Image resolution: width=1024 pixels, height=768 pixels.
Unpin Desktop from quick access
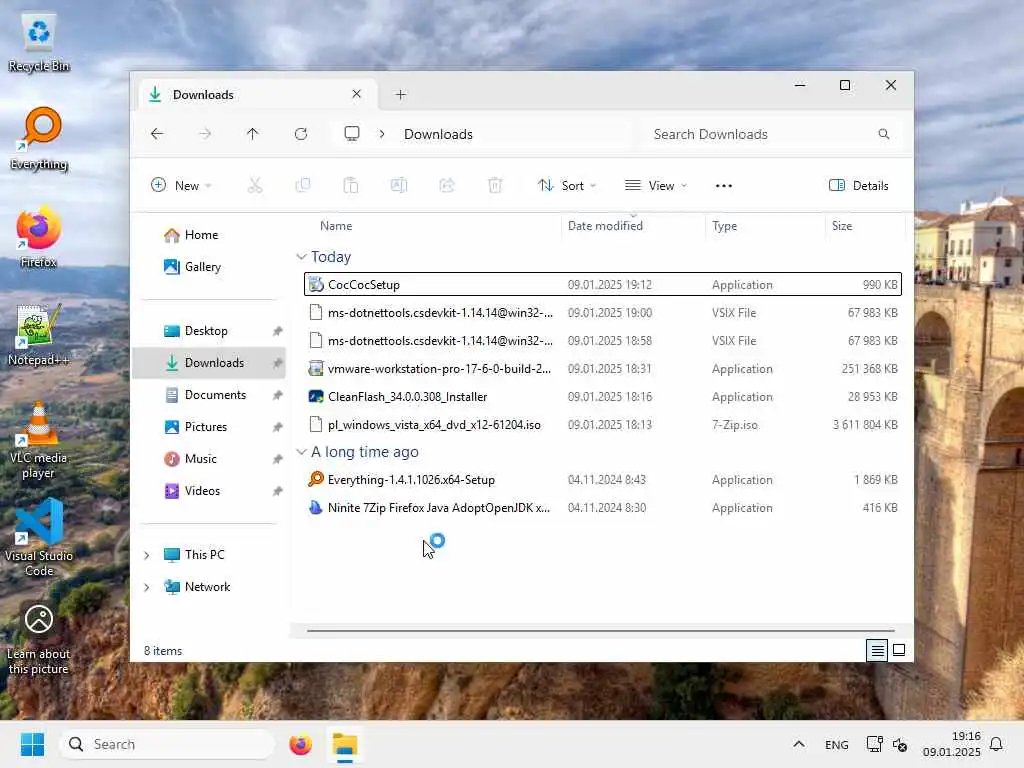pyautogui.click(x=278, y=331)
